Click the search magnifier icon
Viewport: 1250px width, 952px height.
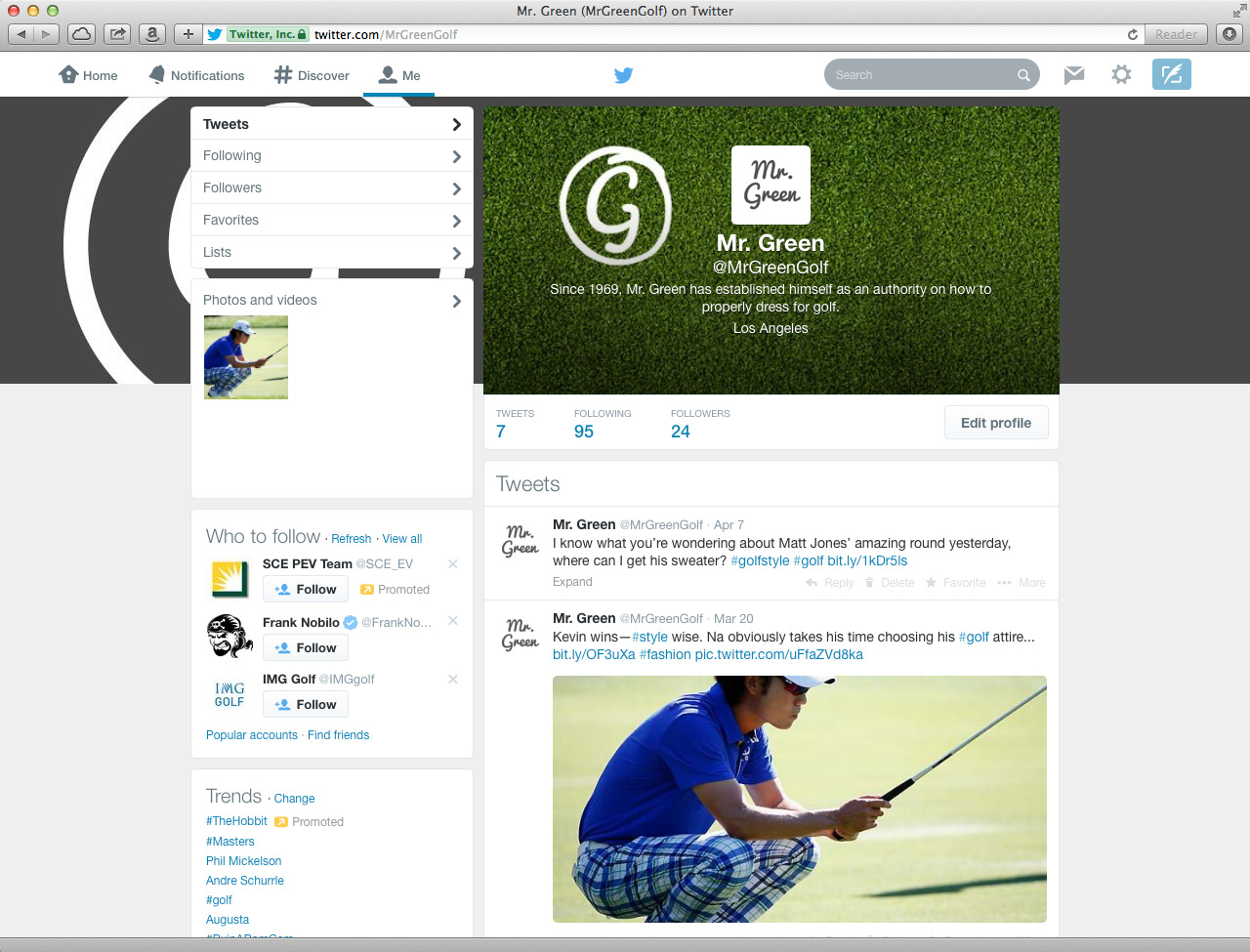click(1023, 75)
